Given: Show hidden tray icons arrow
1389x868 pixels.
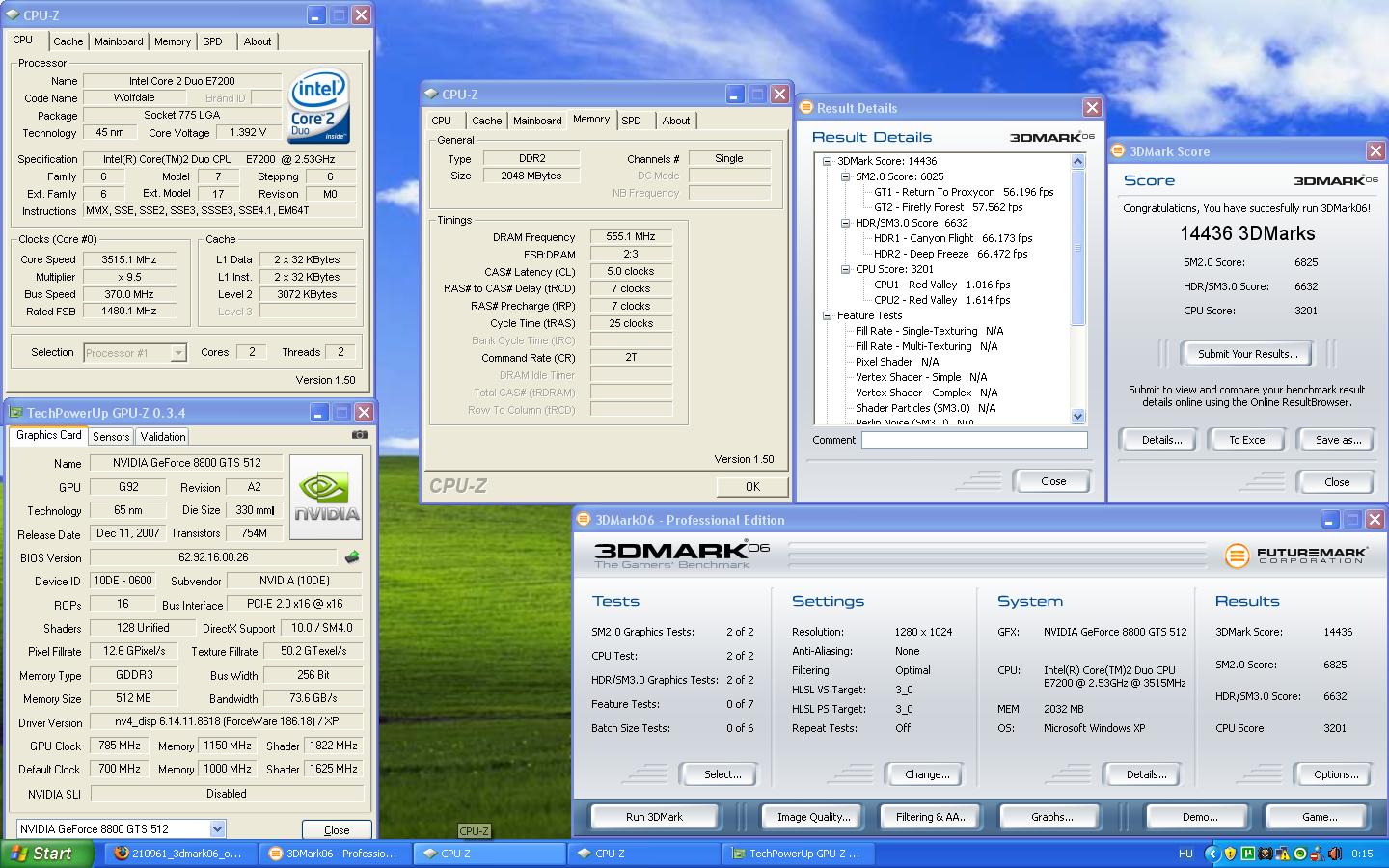Looking at the screenshot, I should (x=1213, y=854).
